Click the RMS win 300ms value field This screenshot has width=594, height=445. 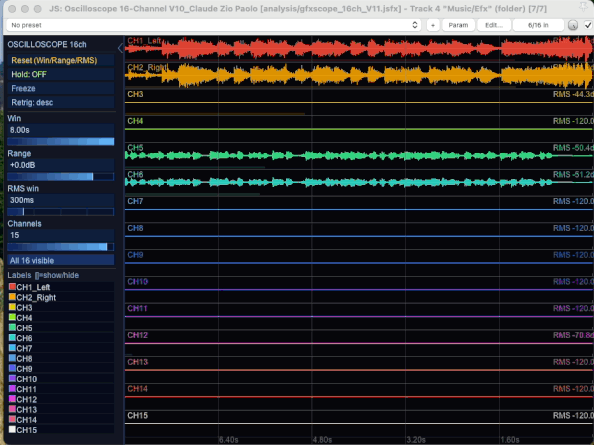(61, 200)
